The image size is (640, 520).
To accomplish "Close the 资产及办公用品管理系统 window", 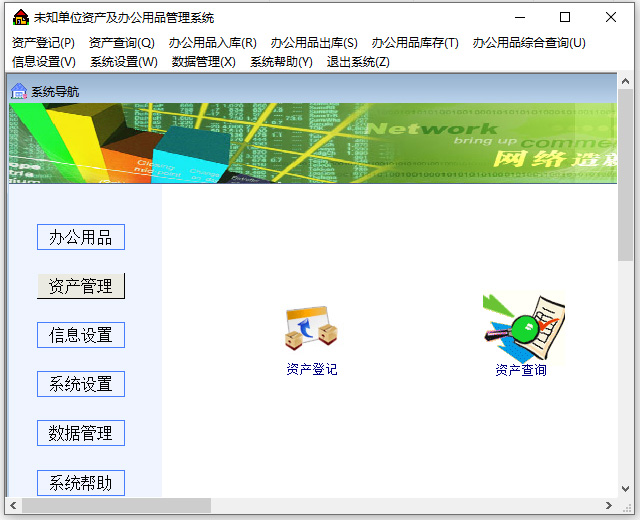I will tap(611, 17).
